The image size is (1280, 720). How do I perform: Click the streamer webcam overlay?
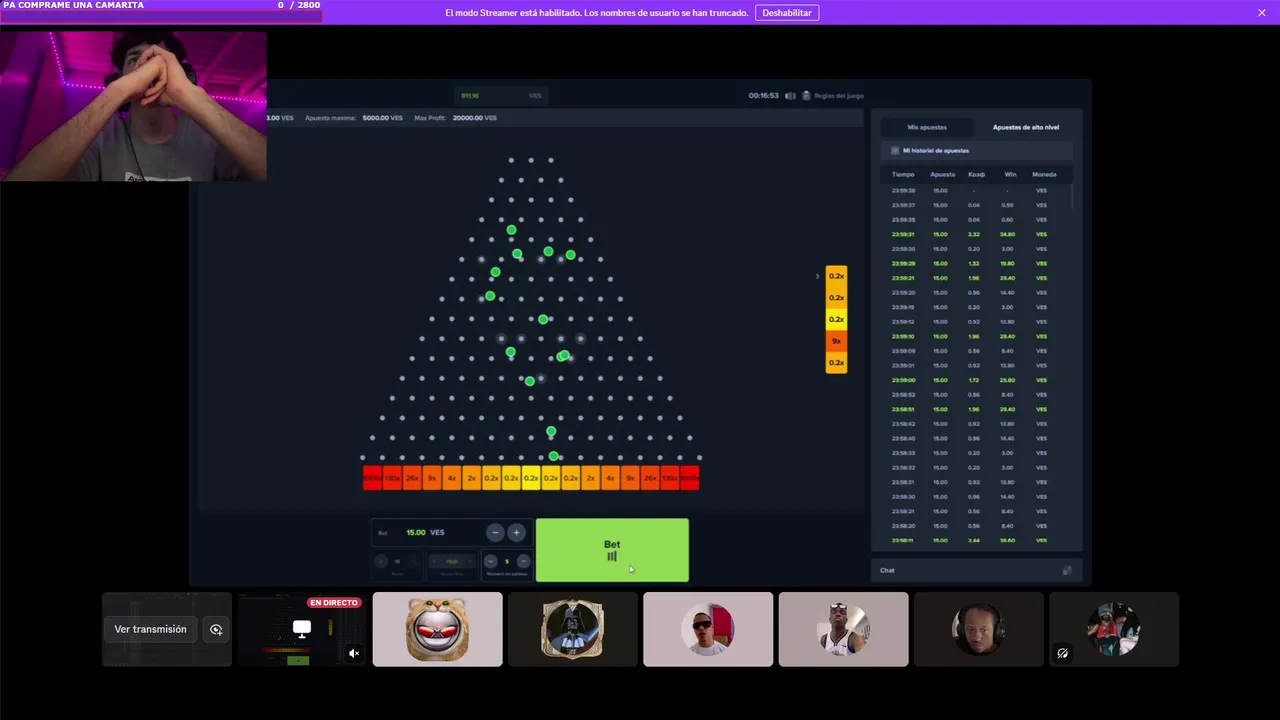click(x=133, y=106)
